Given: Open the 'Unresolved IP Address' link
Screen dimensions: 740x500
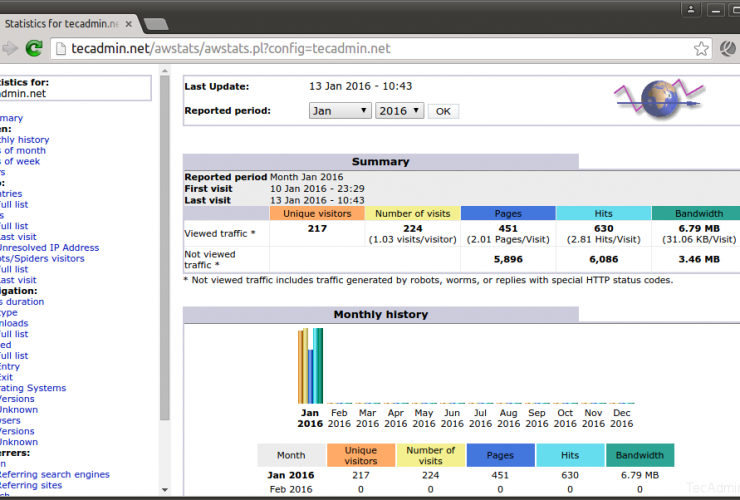Looking at the screenshot, I should click(49, 248).
